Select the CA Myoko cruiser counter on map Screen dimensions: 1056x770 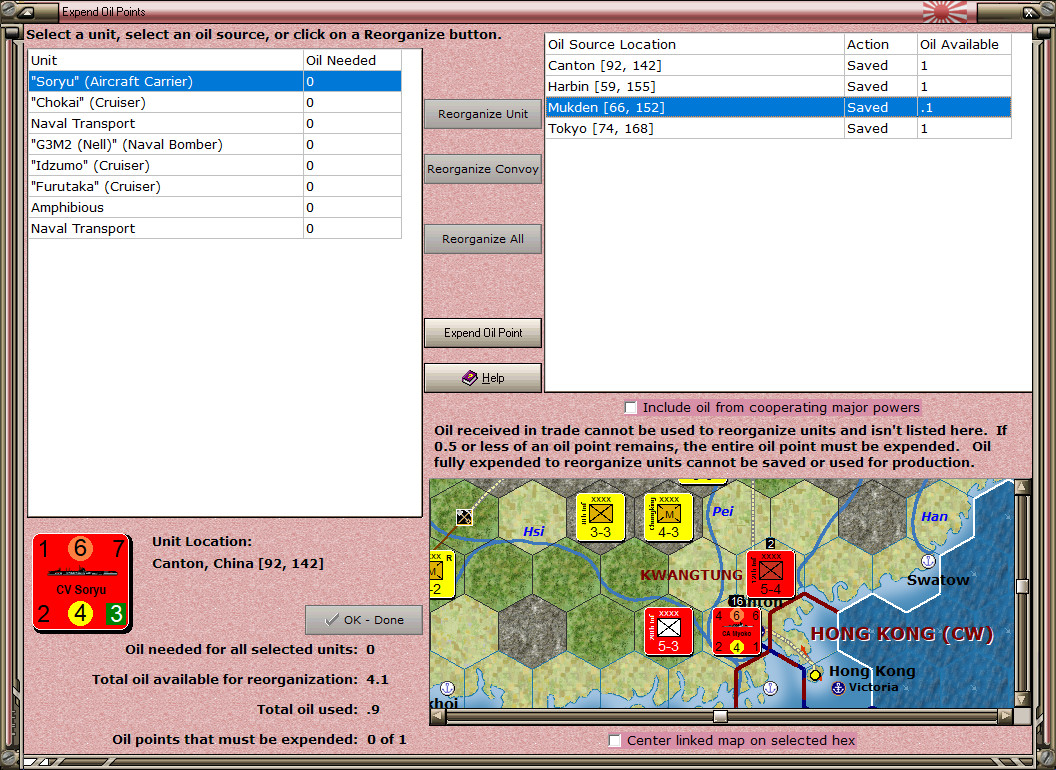tap(736, 631)
